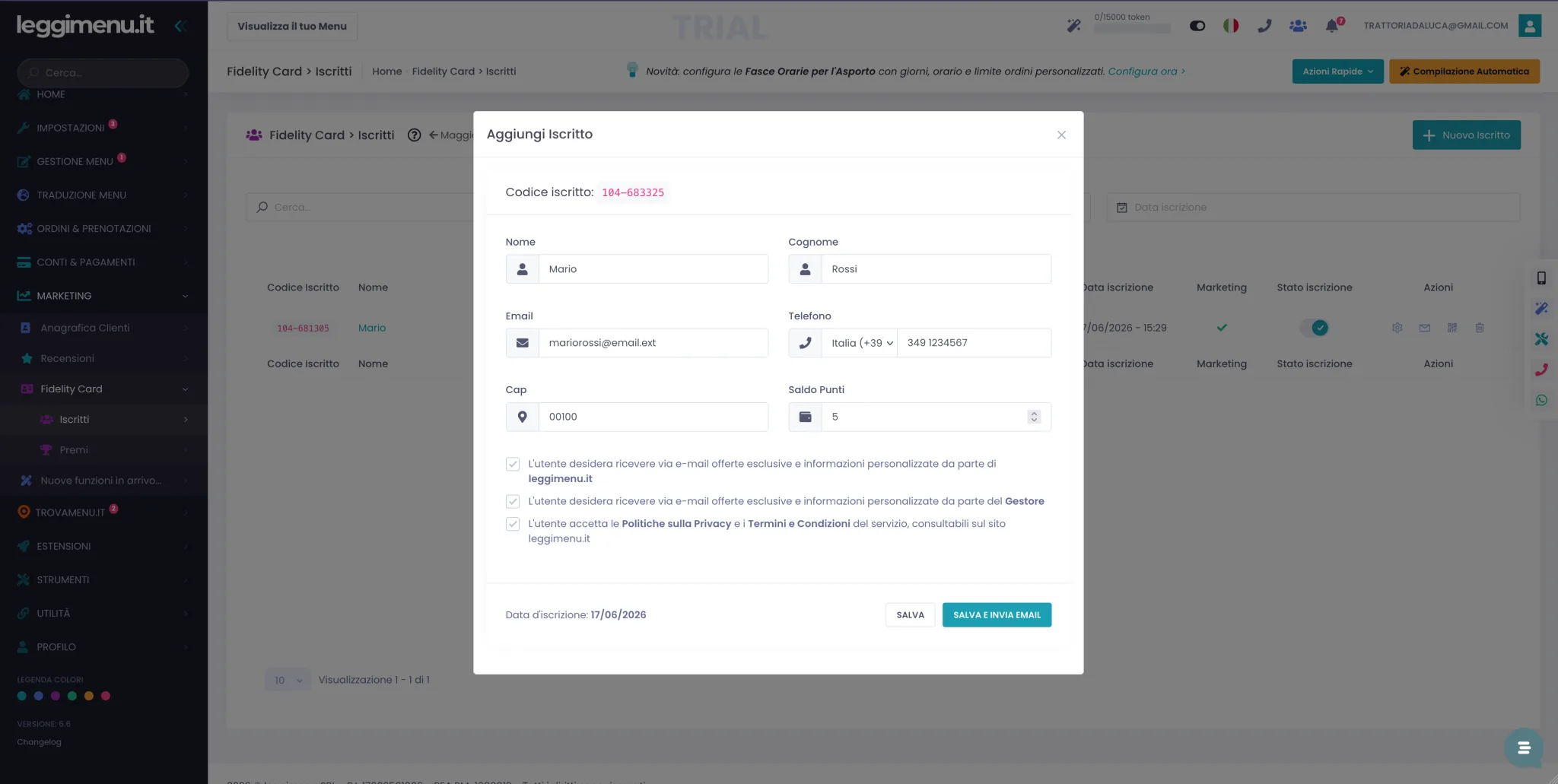Toggle Privacy and Terms acceptance checkbox
This screenshot has height=784, width=1558.
(x=512, y=524)
